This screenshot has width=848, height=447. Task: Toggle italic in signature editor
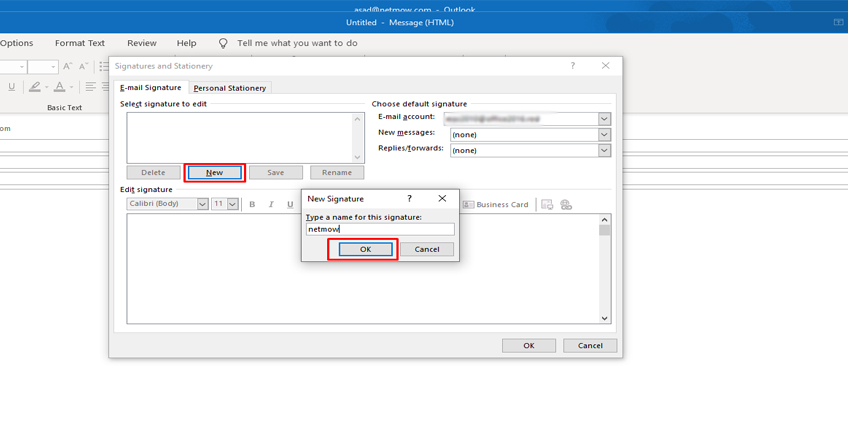[271, 204]
